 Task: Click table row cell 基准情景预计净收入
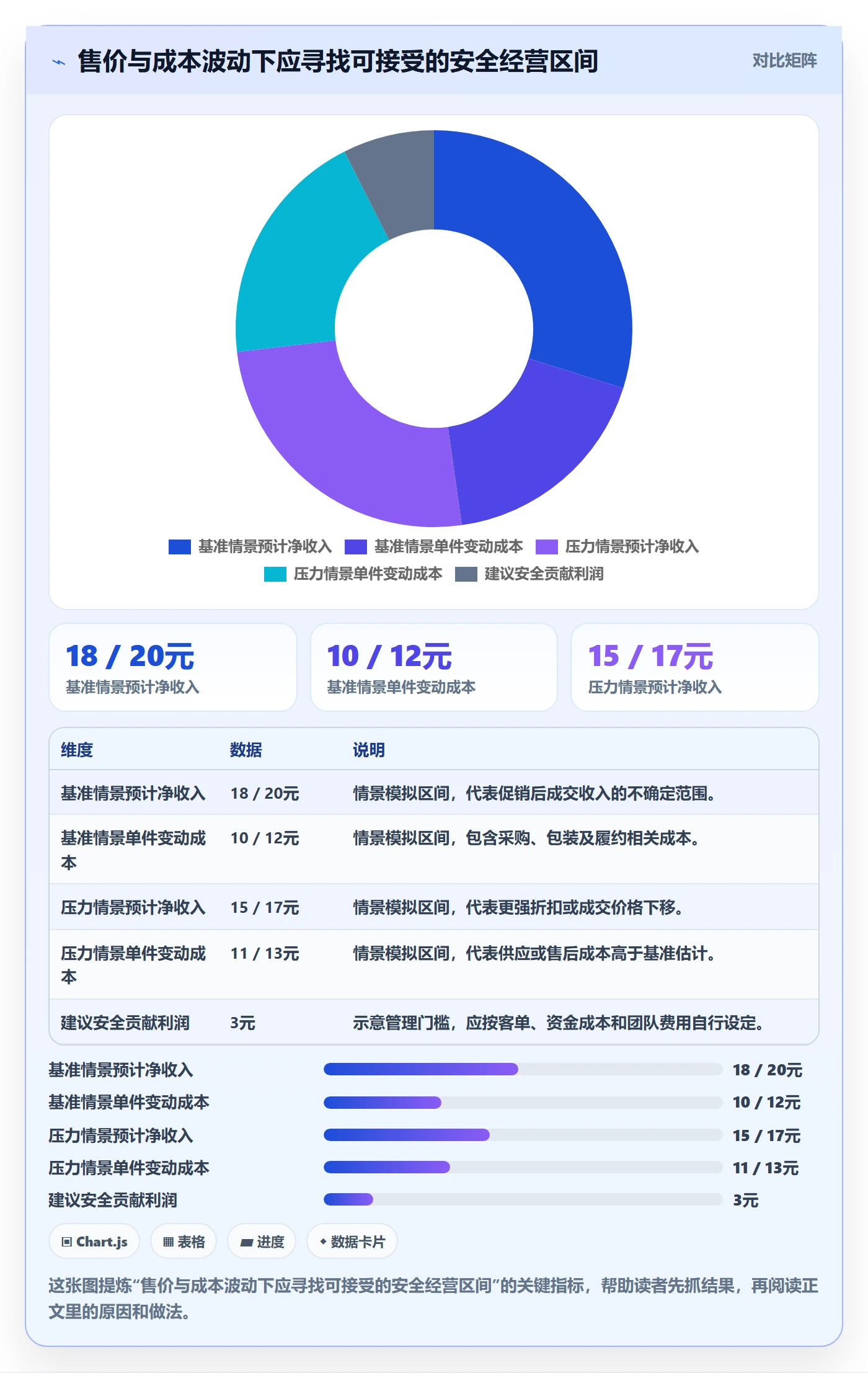[133, 793]
